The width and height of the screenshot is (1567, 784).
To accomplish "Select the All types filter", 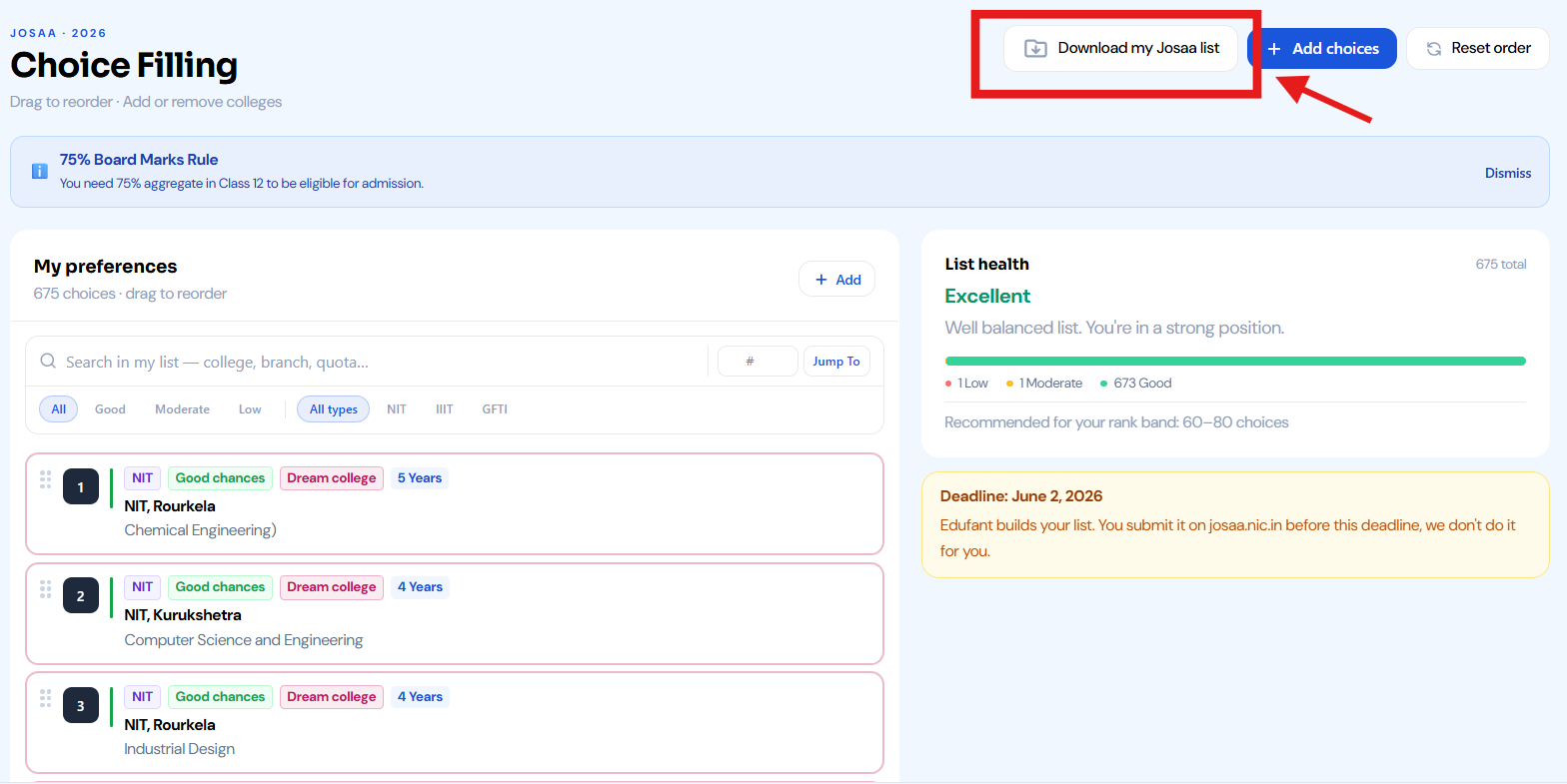I will click(x=334, y=409).
